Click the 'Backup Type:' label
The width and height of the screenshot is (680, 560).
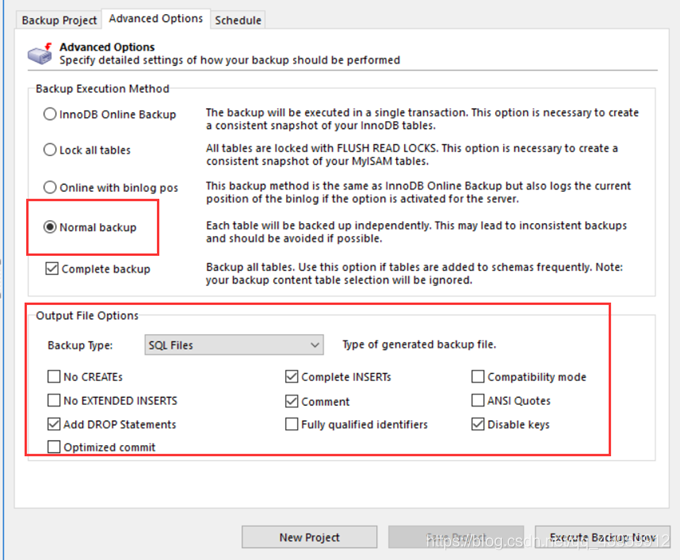click(x=80, y=345)
